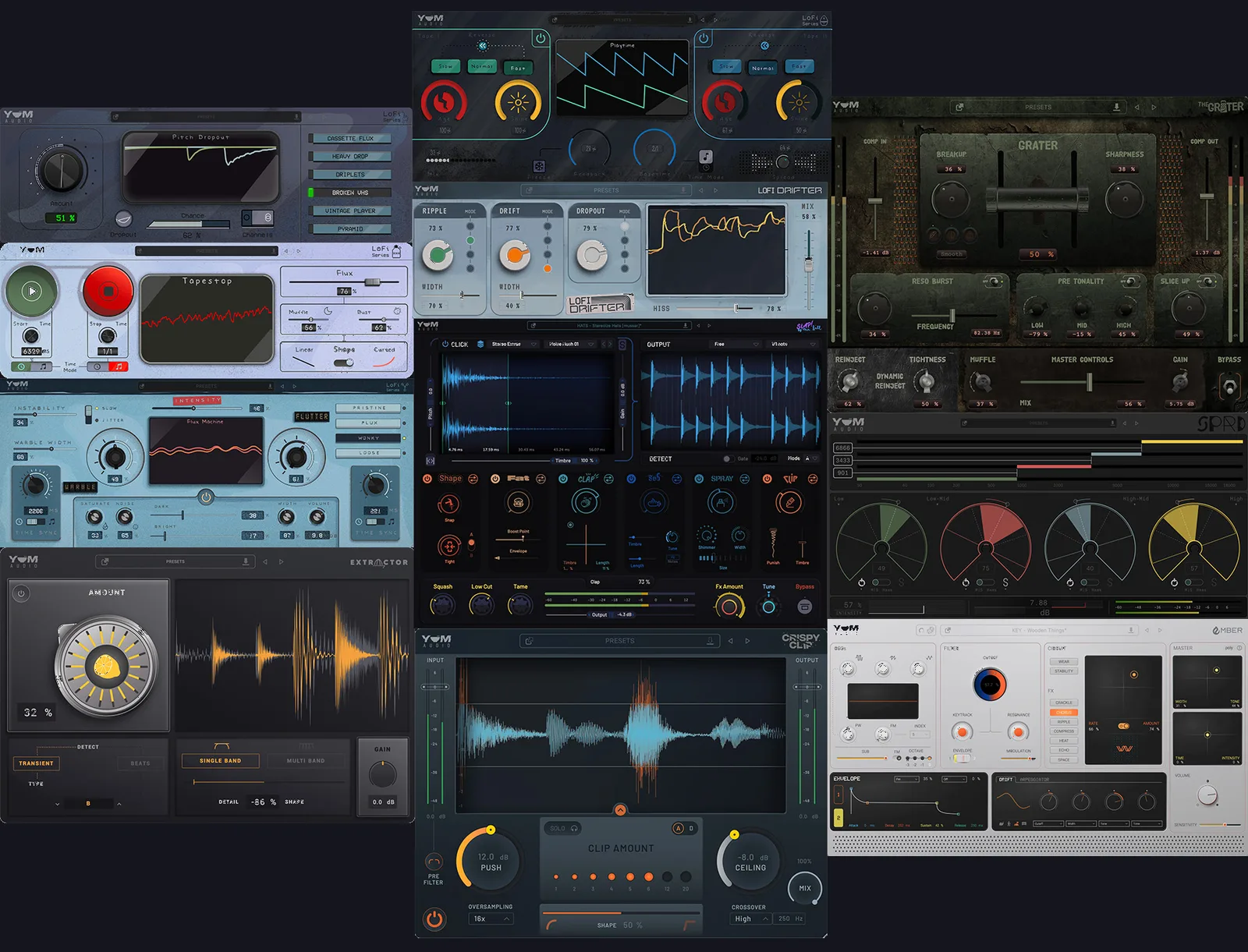Image resolution: width=1248 pixels, height=952 pixels.
Task: Click the Extractor Amount power icon
Action: tap(21, 593)
